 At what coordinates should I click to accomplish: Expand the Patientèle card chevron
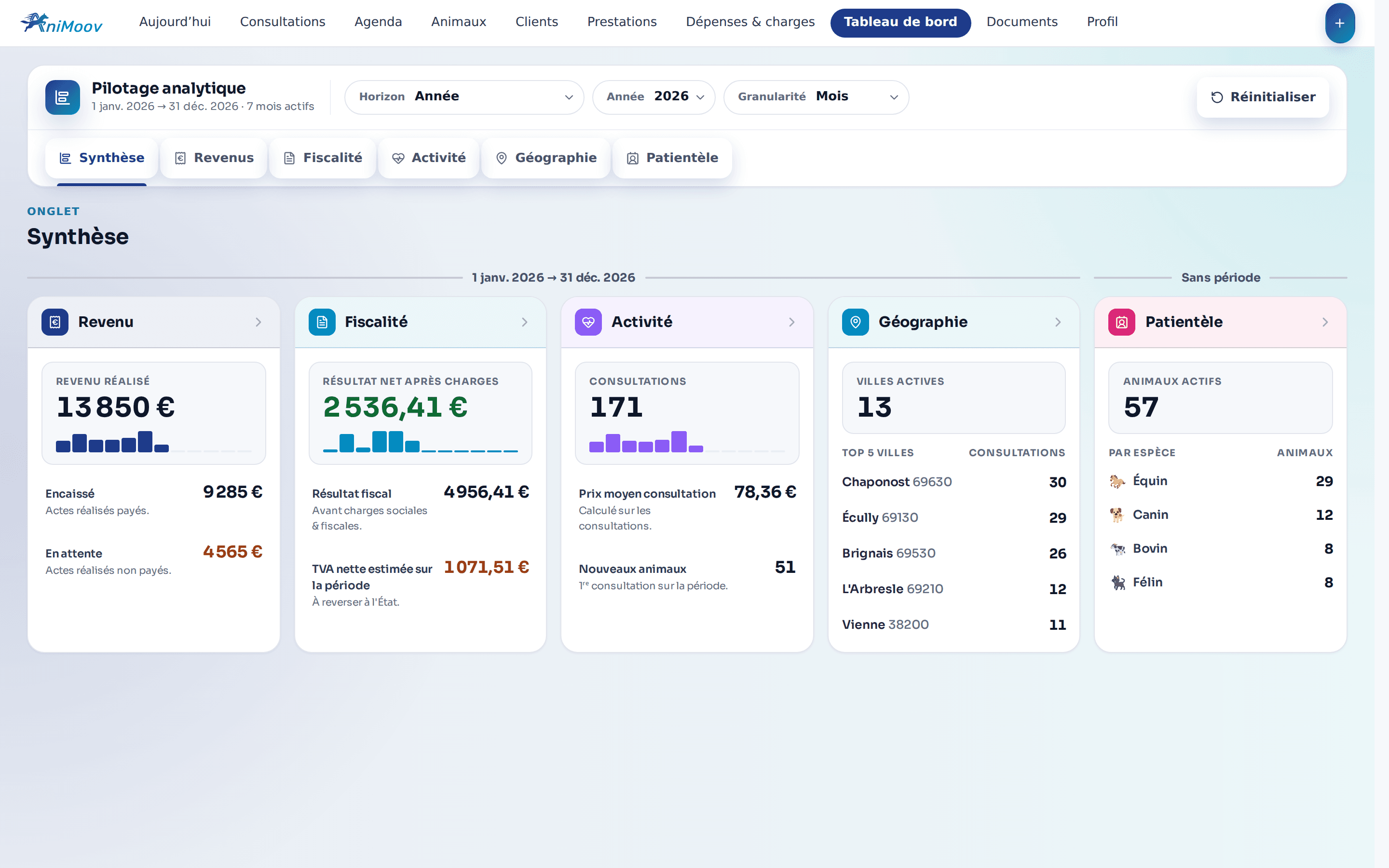(1325, 322)
